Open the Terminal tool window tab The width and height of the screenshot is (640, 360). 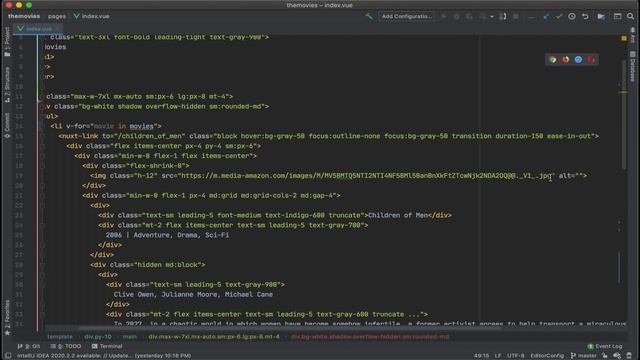coord(107,346)
